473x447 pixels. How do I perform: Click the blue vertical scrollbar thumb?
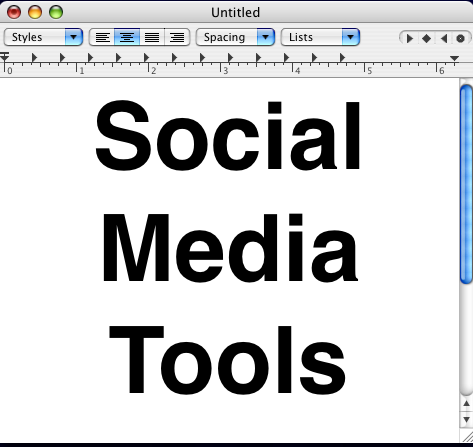[x=466, y=184]
